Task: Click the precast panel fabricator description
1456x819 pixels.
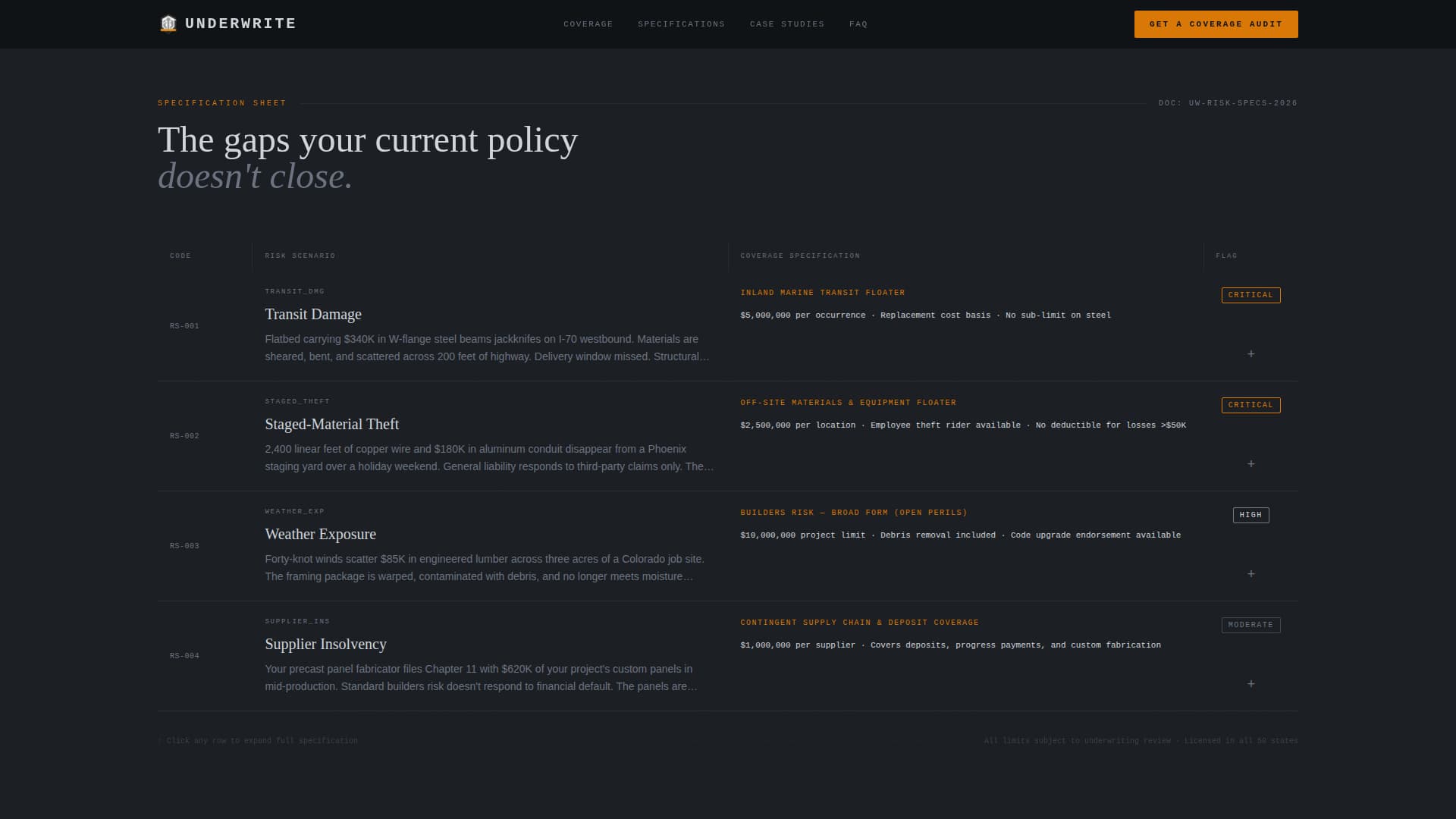Action: (481, 678)
